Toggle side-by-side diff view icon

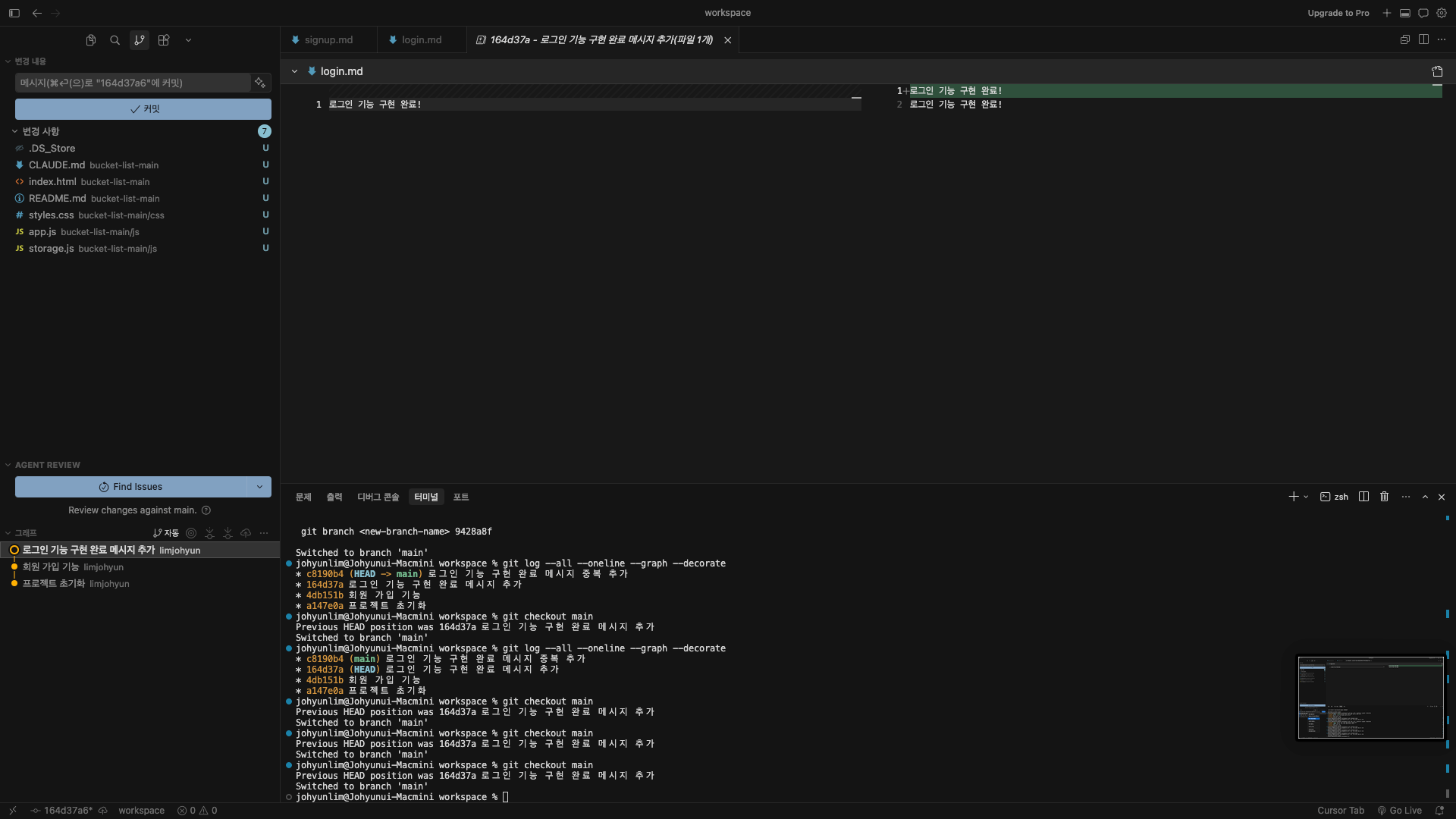pyautogui.click(x=1423, y=40)
